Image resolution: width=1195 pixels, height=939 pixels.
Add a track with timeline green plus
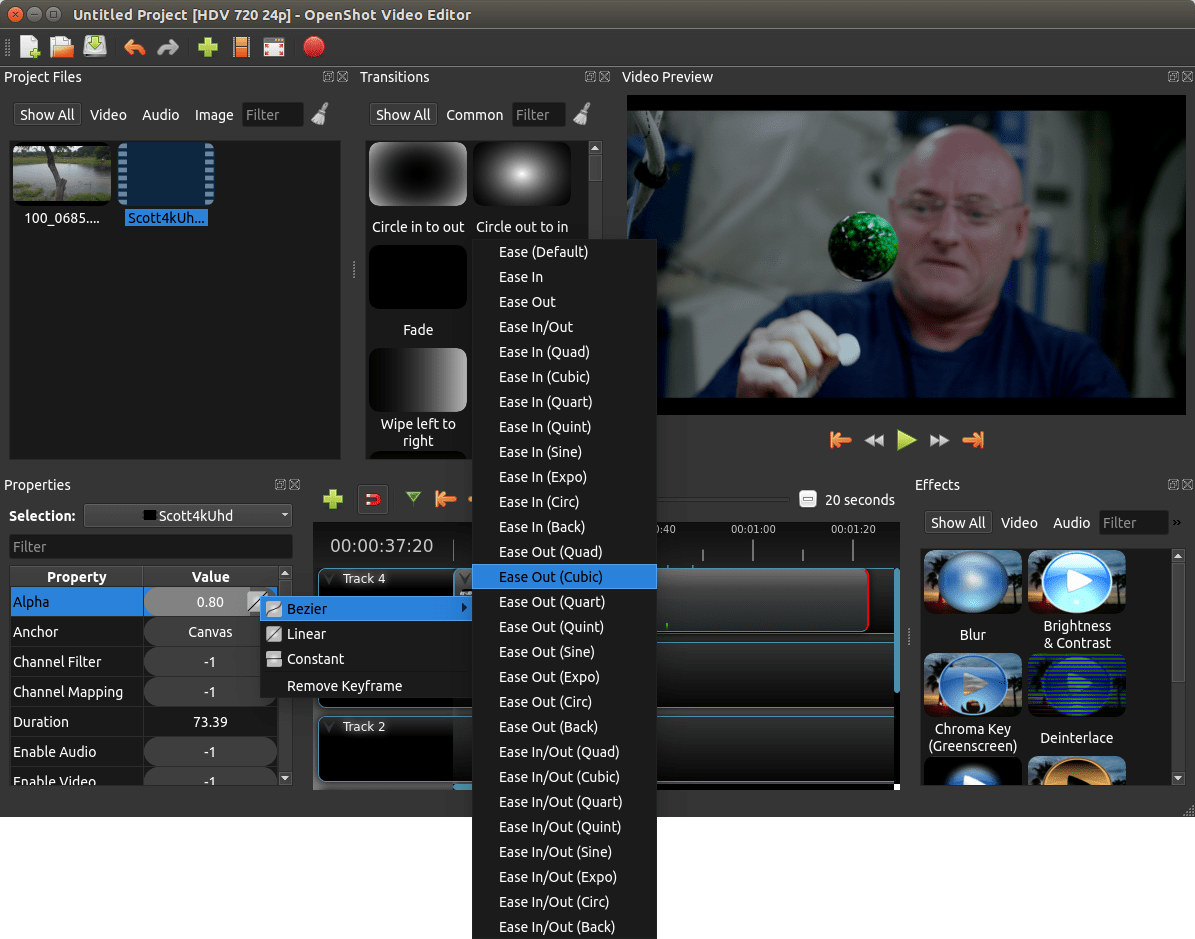pos(333,499)
